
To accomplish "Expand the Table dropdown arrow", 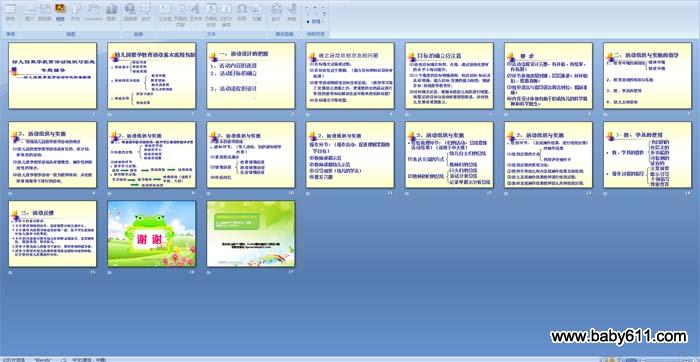I will coord(10,25).
